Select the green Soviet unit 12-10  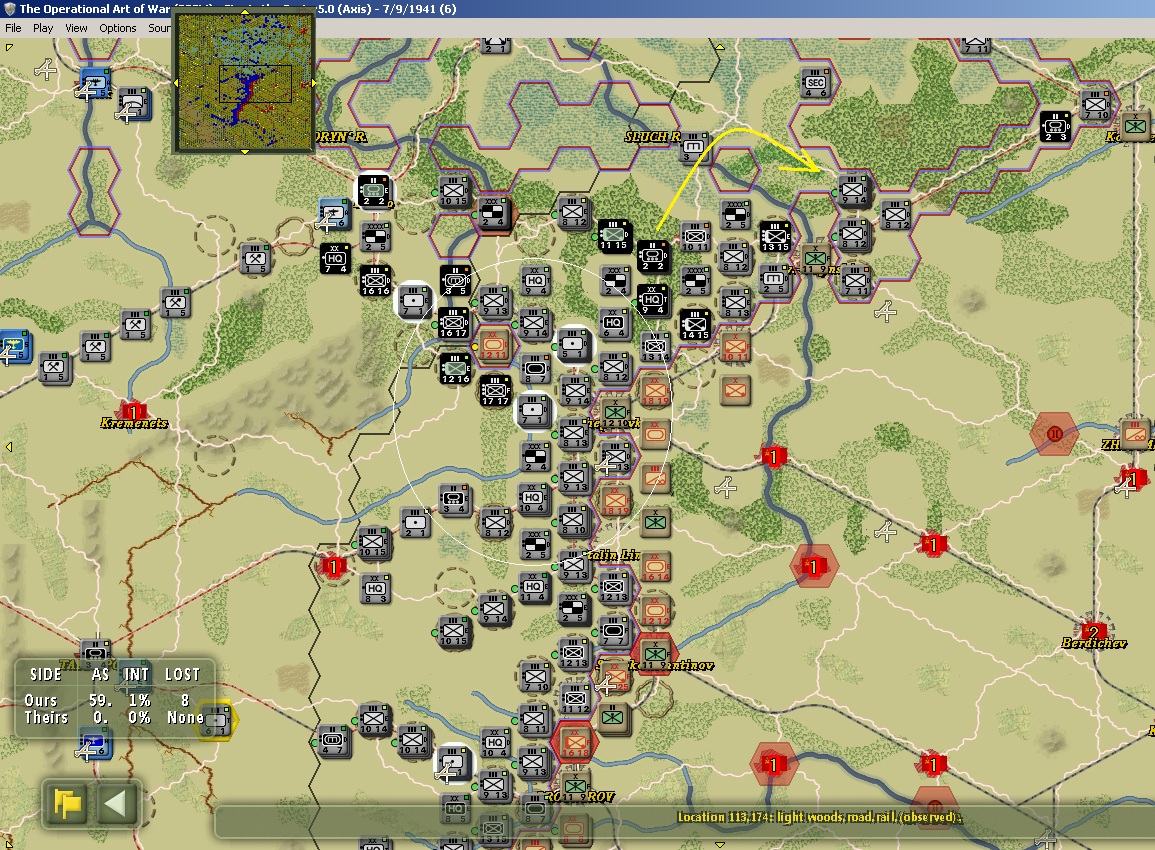click(615, 413)
